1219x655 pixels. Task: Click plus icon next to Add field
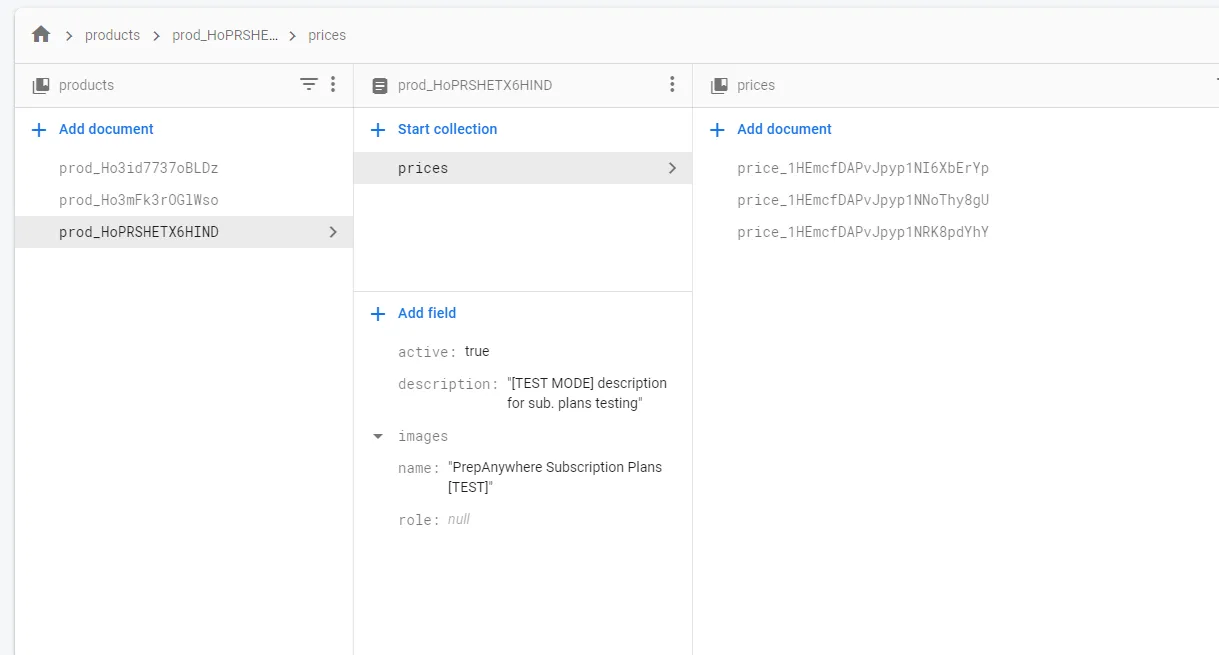tap(378, 314)
